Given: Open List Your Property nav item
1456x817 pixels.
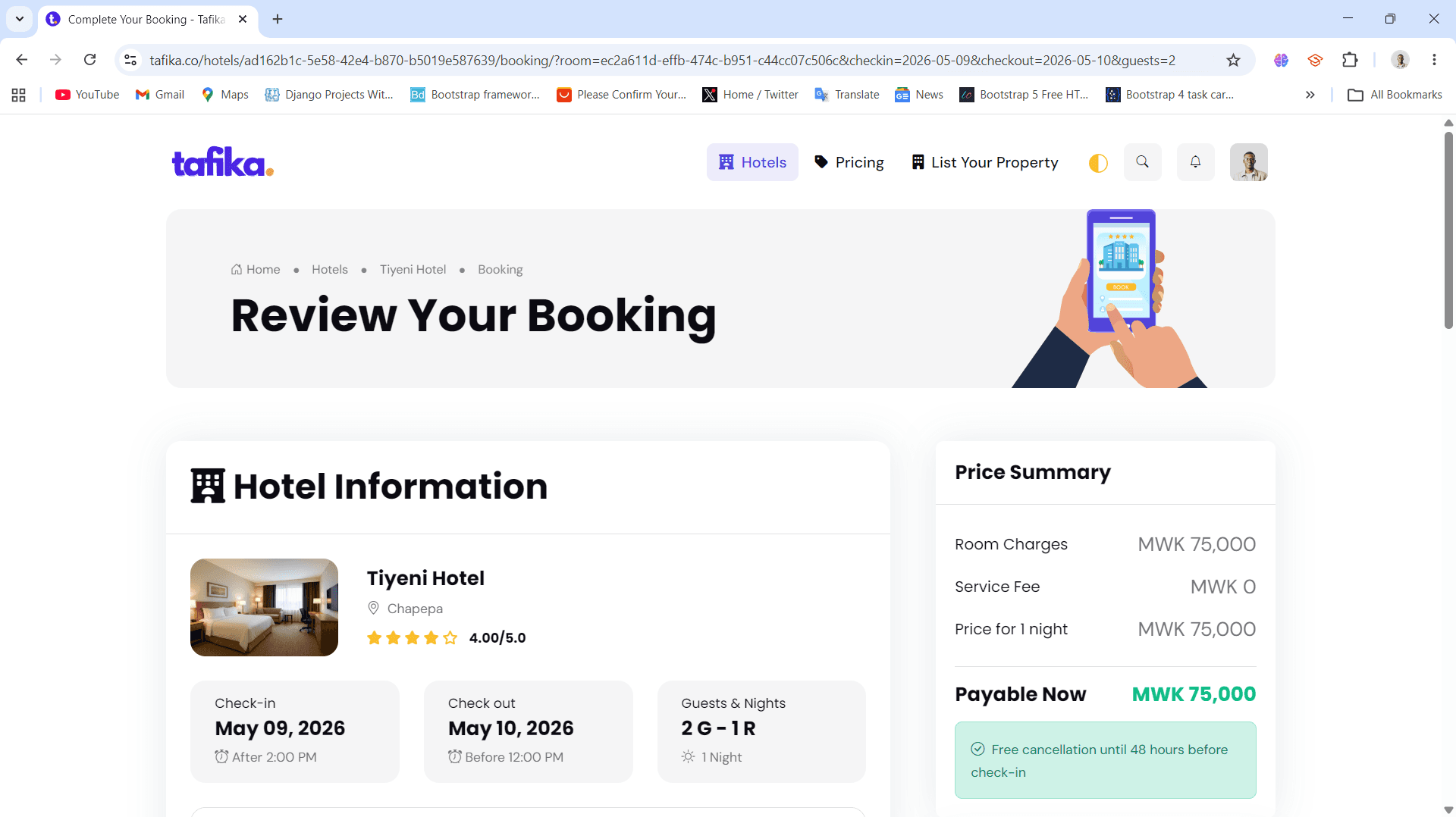Looking at the screenshot, I should [985, 162].
